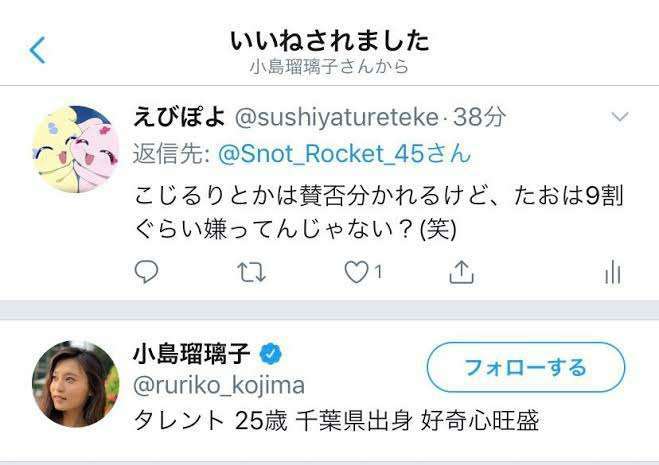This screenshot has height=465, width=659.
Task: Open the 小島瑠璃子 display name
Action: click(x=192, y=354)
